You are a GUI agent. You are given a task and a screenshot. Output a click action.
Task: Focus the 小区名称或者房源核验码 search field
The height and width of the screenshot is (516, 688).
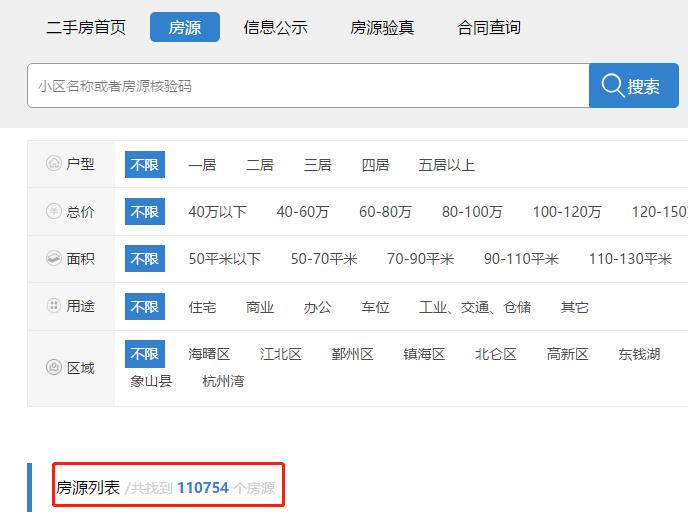tap(308, 86)
